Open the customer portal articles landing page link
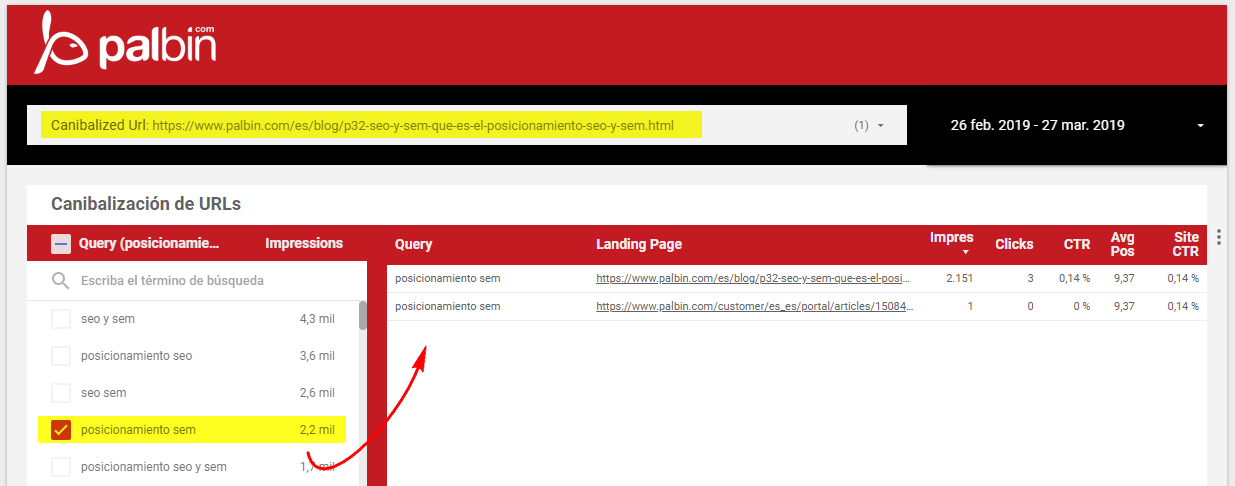Image resolution: width=1235 pixels, height=486 pixels. coord(755,306)
